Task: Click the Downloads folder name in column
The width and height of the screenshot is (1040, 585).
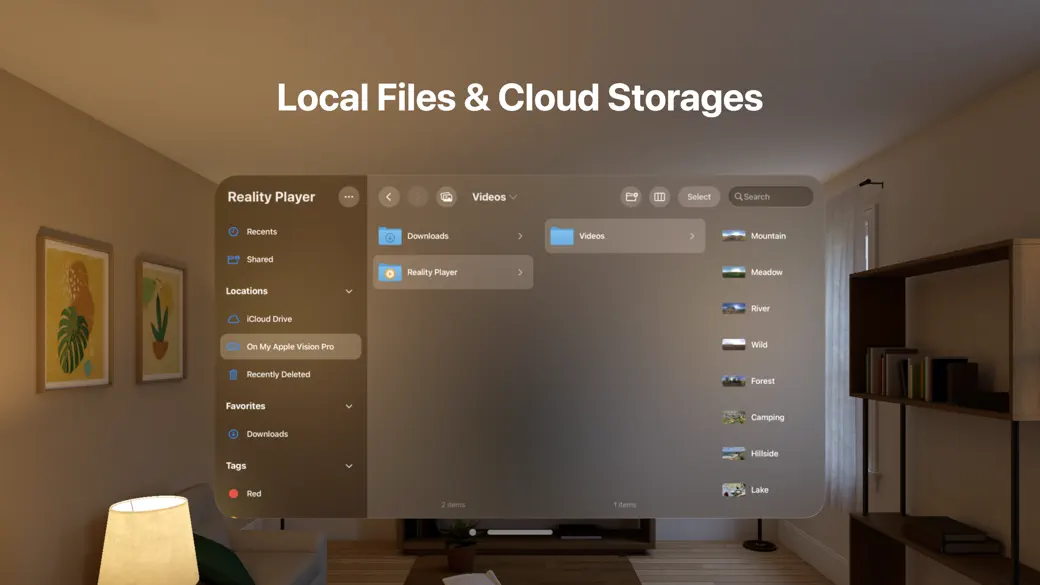Action: 428,236
